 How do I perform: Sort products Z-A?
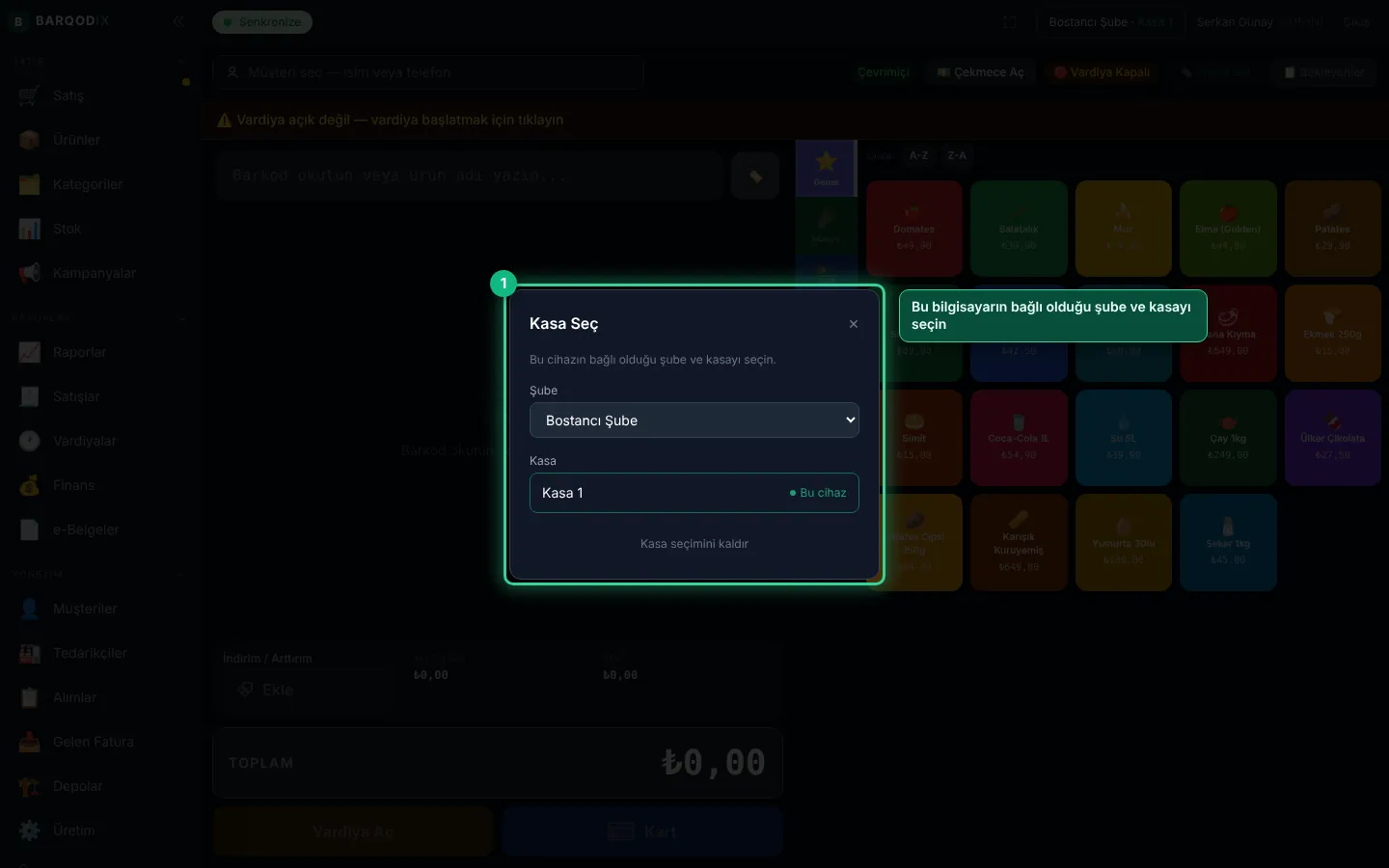coord(957,155)
